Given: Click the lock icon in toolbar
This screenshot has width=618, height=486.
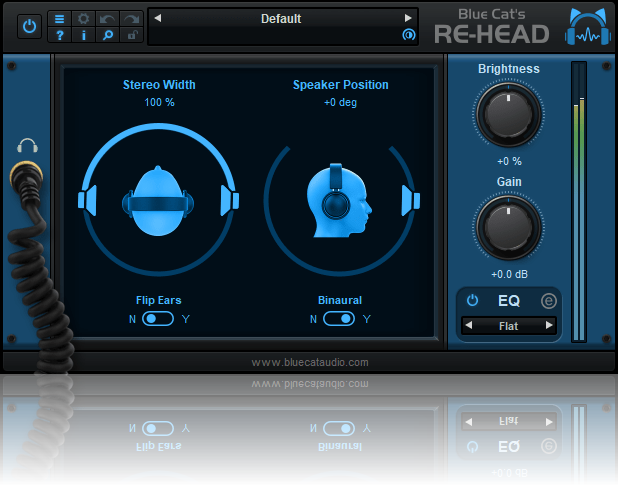Looking at the screenshot, I should (131, 36).
